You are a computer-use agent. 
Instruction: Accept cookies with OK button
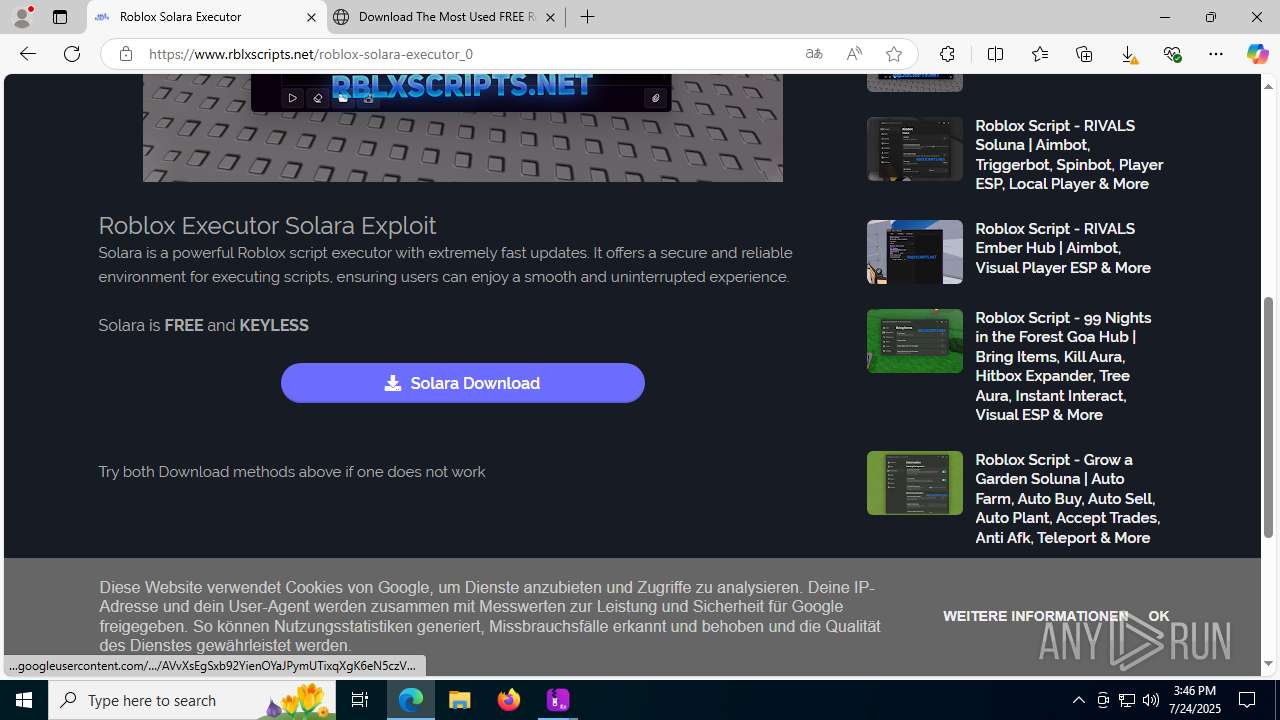[x=1159, y=616]
